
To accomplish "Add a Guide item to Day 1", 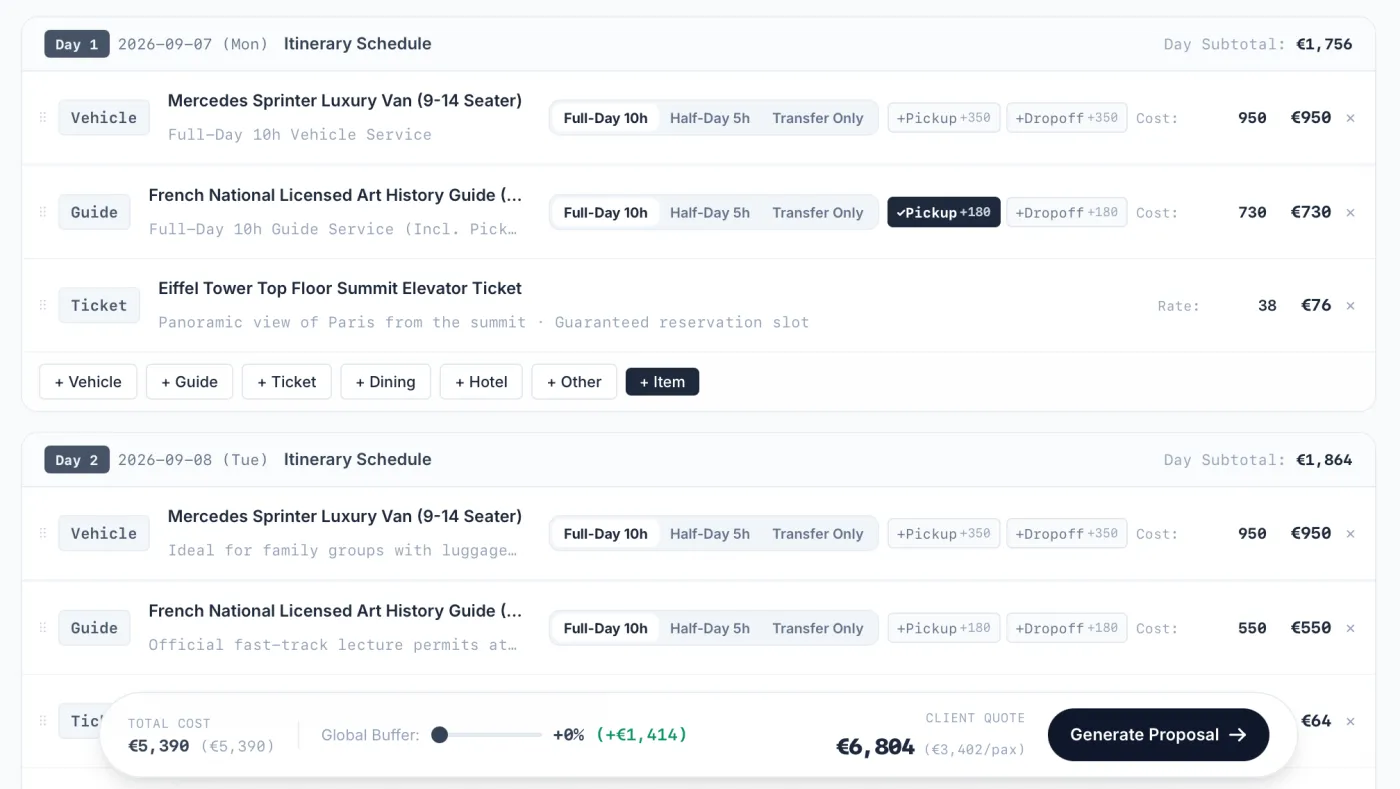I will click(x=189, y=382).
